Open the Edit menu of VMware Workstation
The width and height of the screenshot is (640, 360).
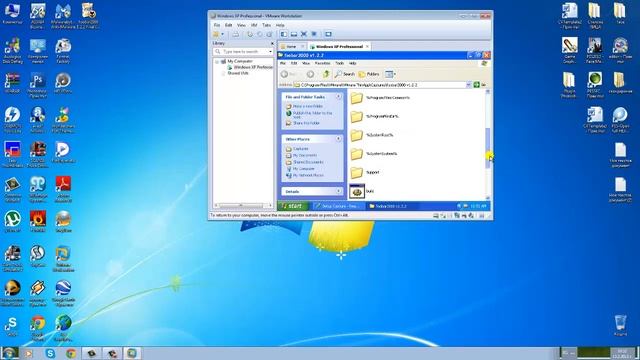pos(229,25)
